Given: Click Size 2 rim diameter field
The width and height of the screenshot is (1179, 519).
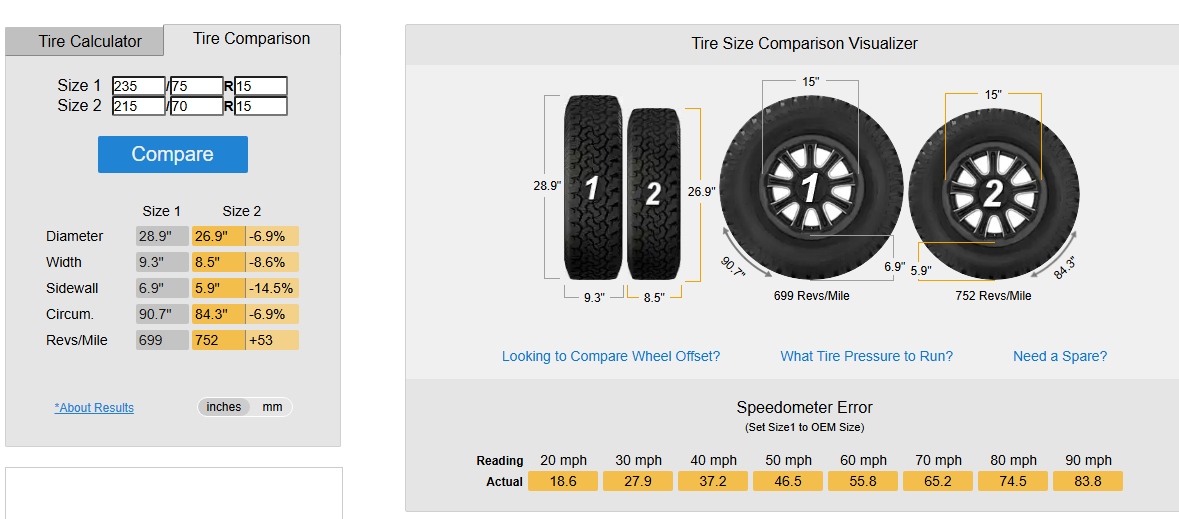Looking at the screenshot, I should coord(261,106).
